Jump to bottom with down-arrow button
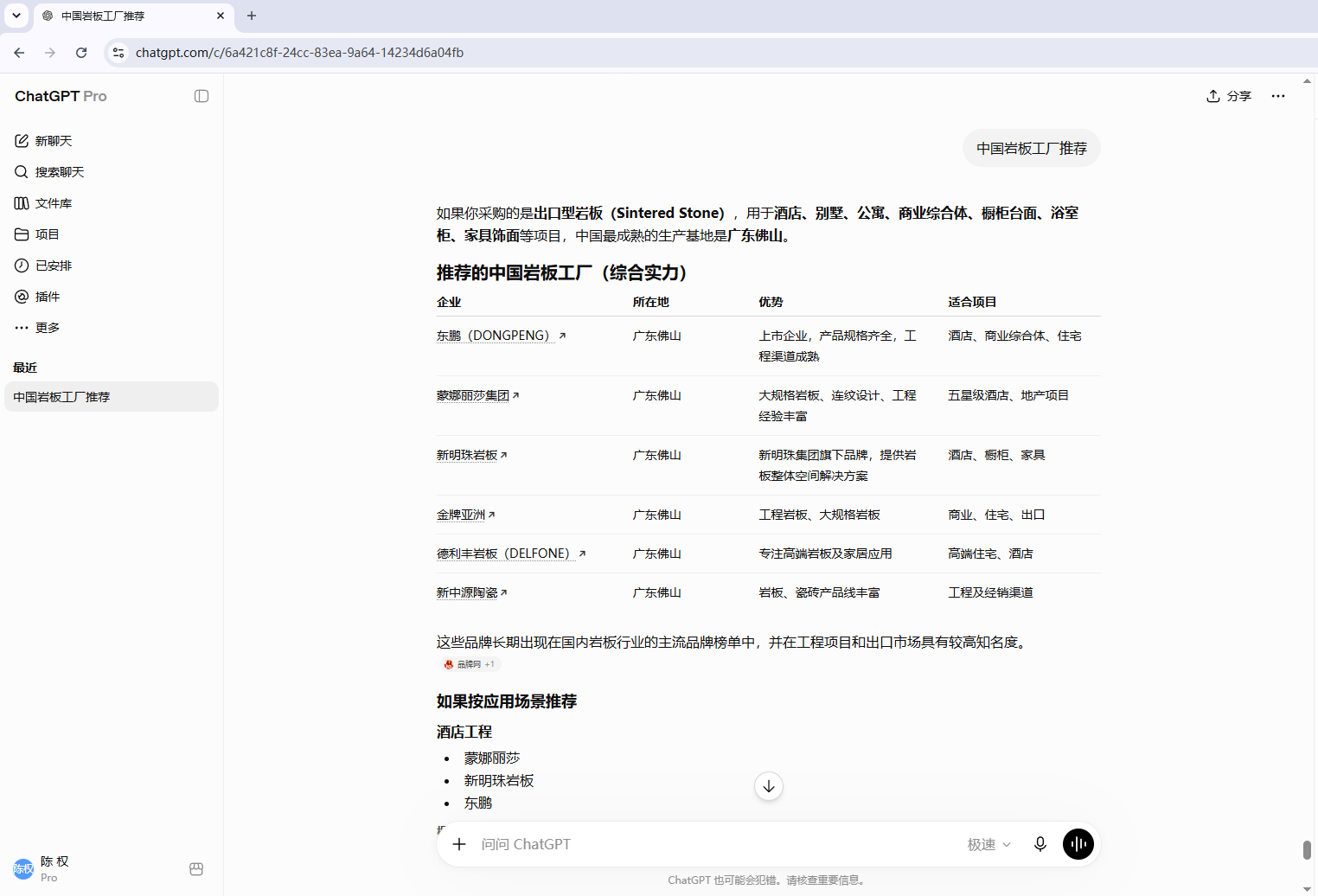1318x896 pixels. click(x=769, y=786)
